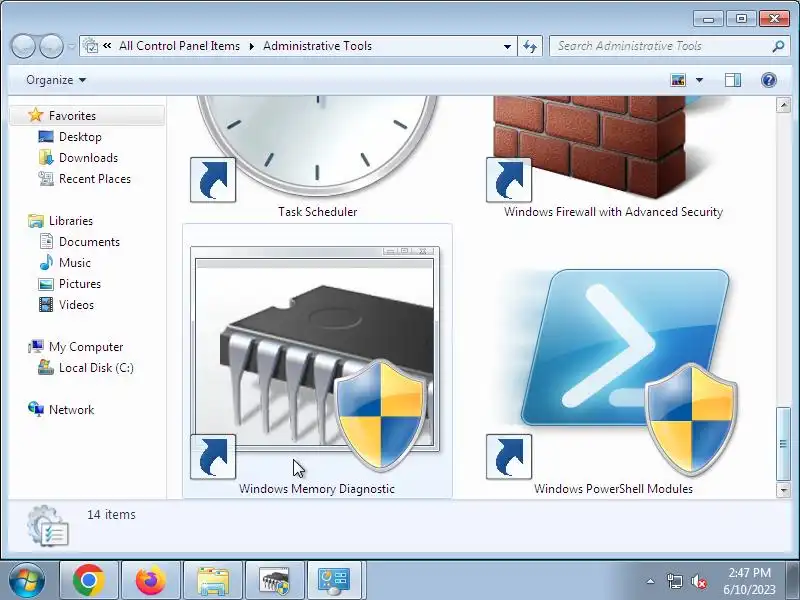
Task: Click the Windows PowerShell Modules label
Action: (x=613, y=489)
